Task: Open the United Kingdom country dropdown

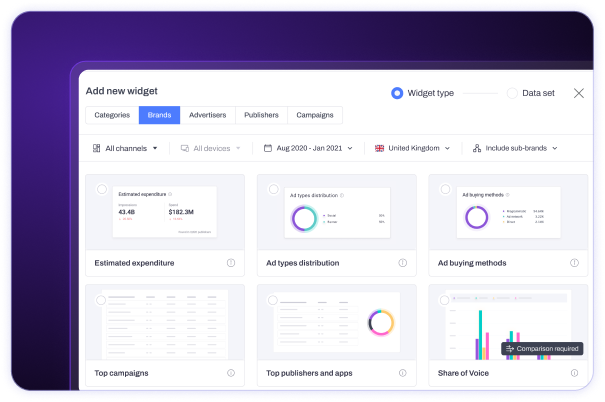Action: 412,148
